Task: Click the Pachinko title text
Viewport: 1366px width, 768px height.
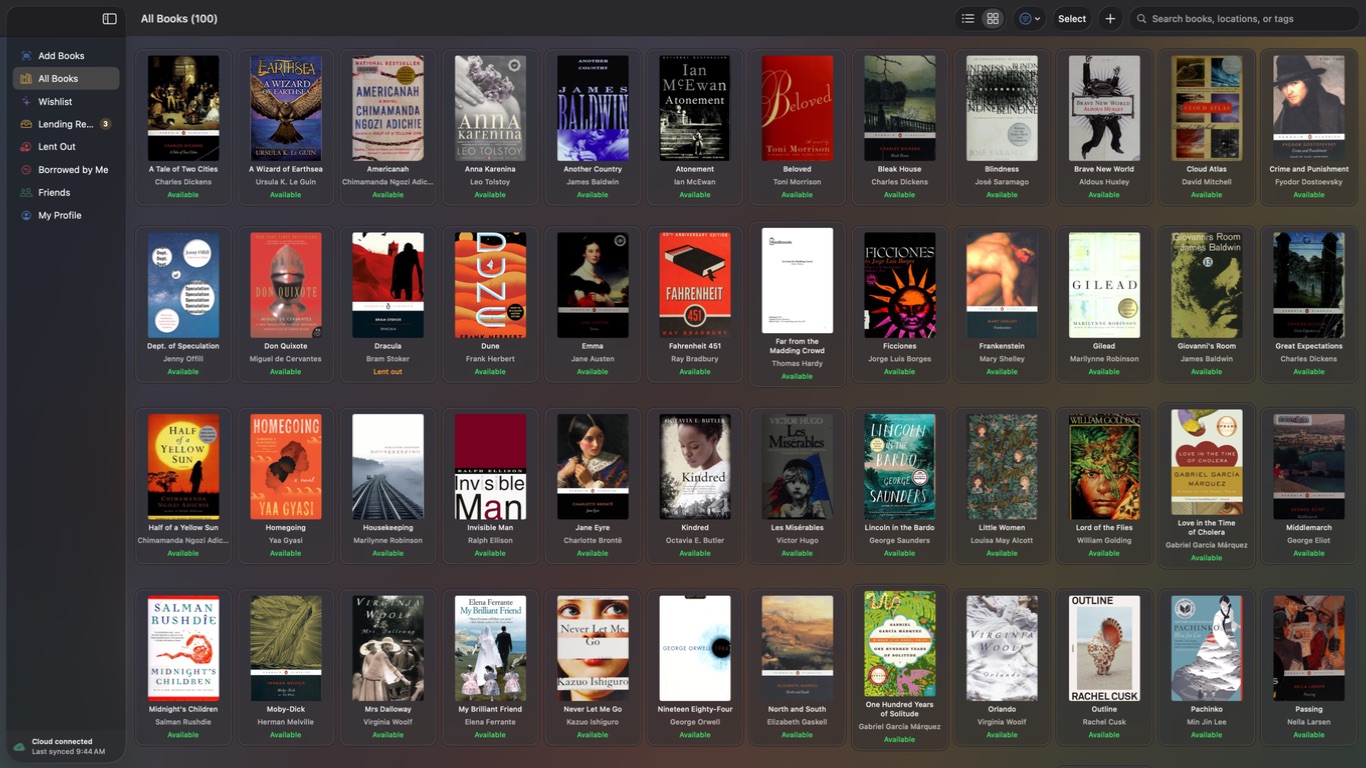Action: [1206, 709]
